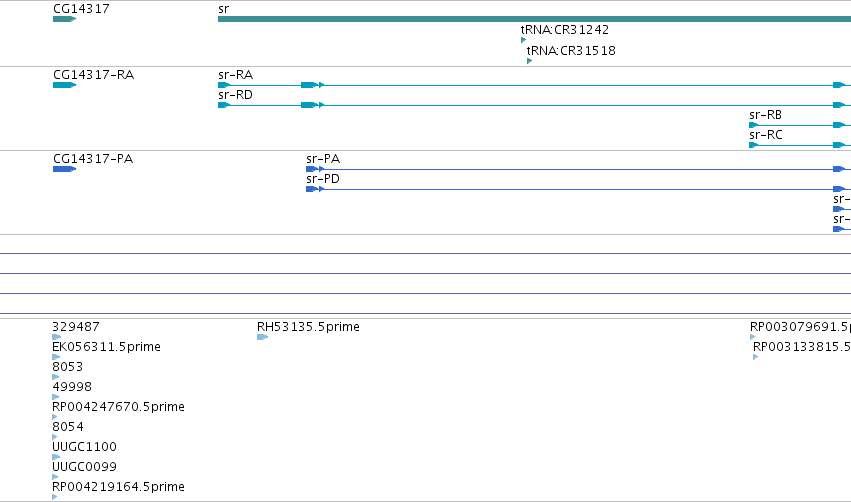Click the RP003133815 feature label
851x502 pixels.
pyautogui.click(x=802, y=346)
